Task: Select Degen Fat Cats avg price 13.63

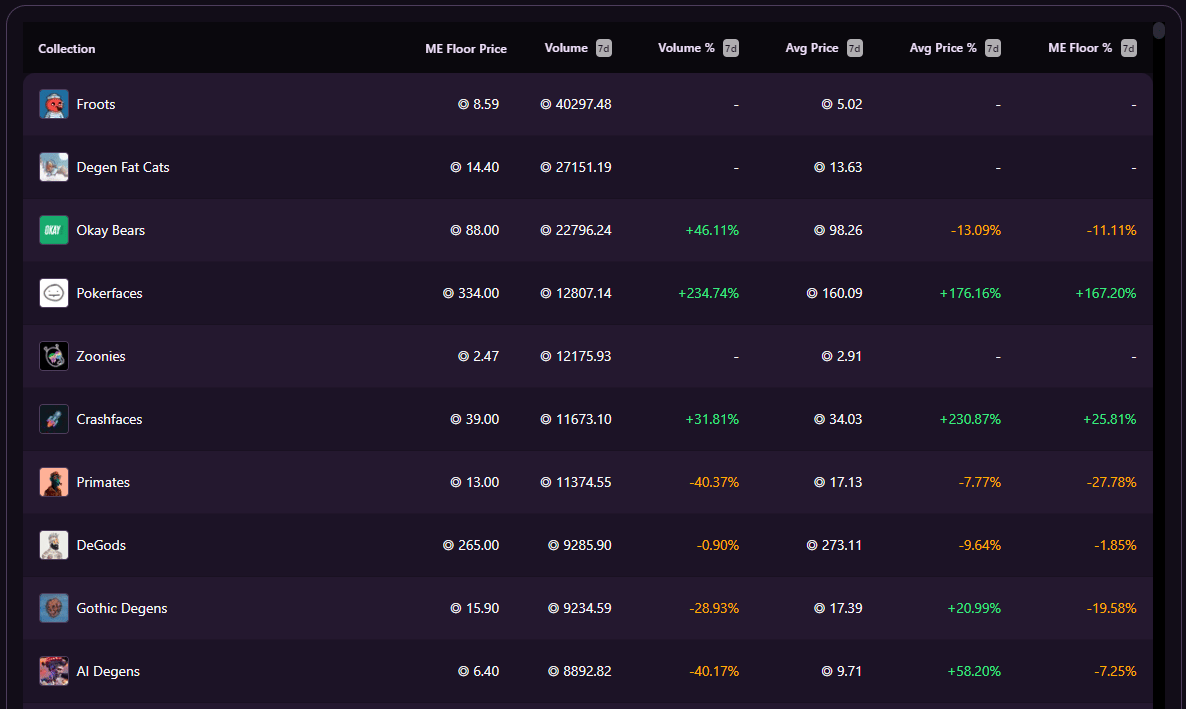Action: click(838, 167)
